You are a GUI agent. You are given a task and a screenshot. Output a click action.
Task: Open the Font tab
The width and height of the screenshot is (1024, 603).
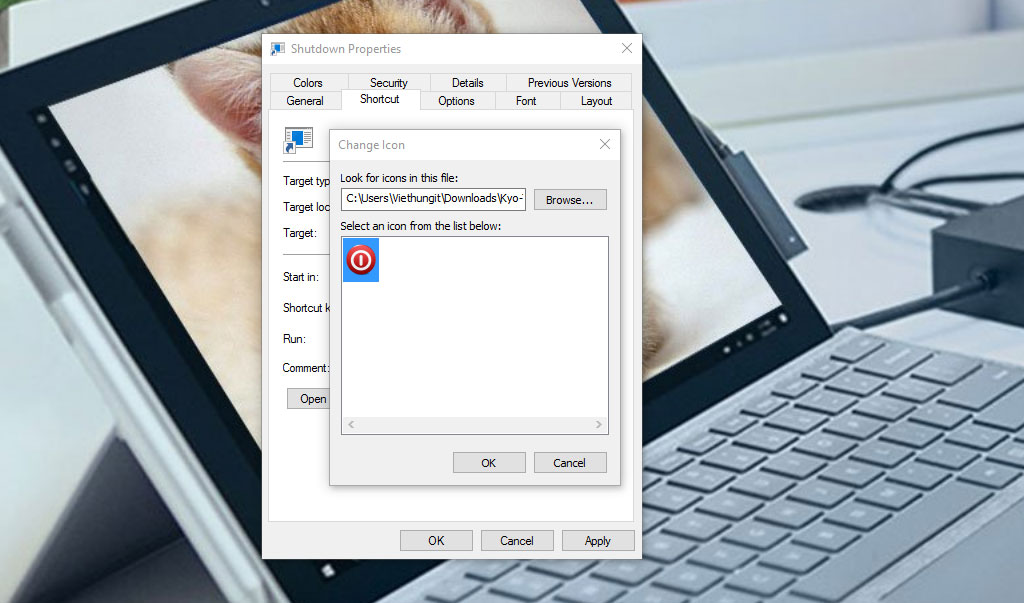526,101
